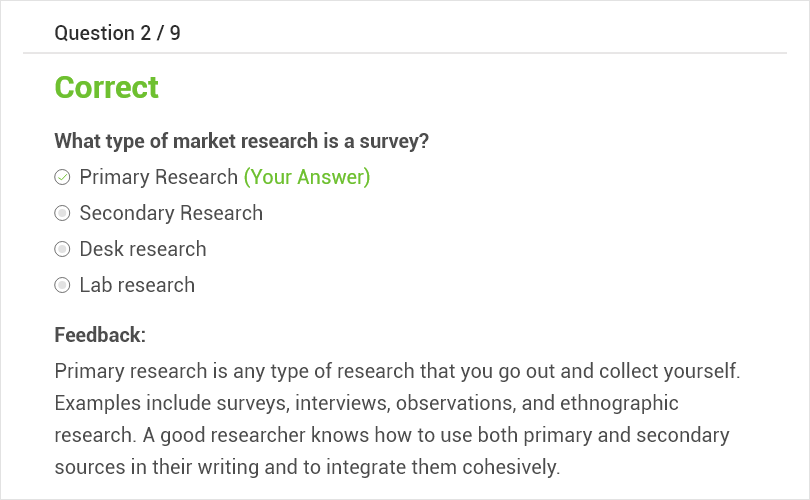
Task: Click the divider line under the question counter
Action: point(405,53)
